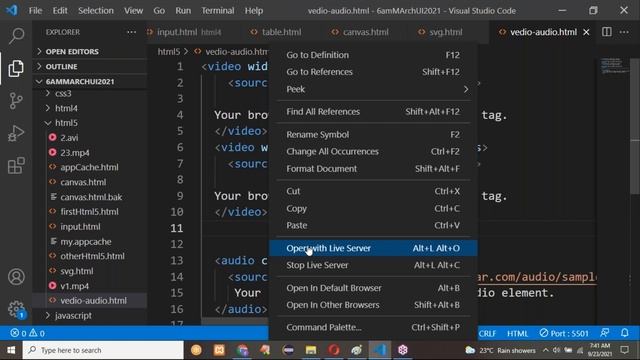Click the errors and warnings status indicator

pyautogui.click(x=28, y=333)
